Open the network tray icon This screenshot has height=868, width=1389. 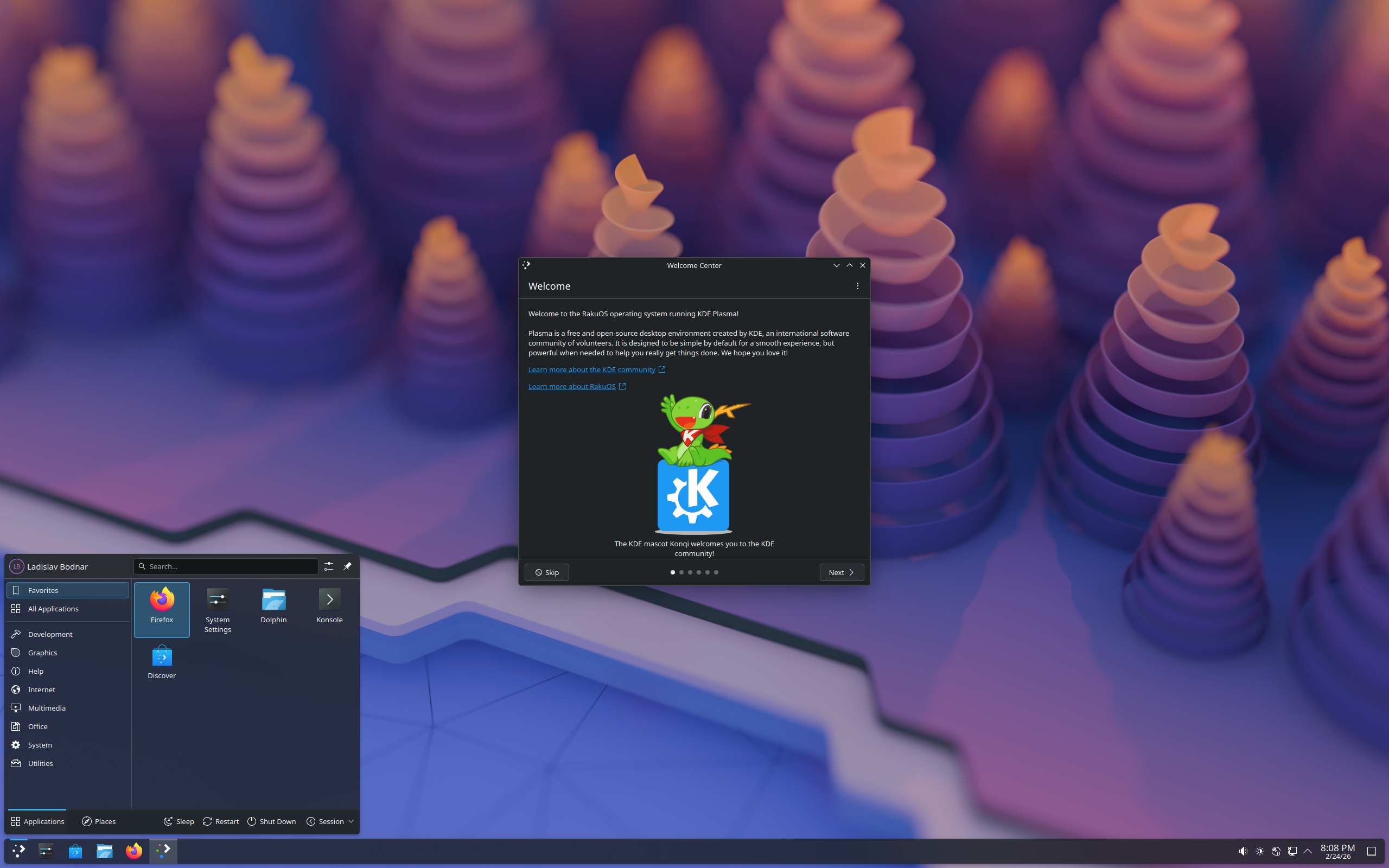tap(1276, 851)
